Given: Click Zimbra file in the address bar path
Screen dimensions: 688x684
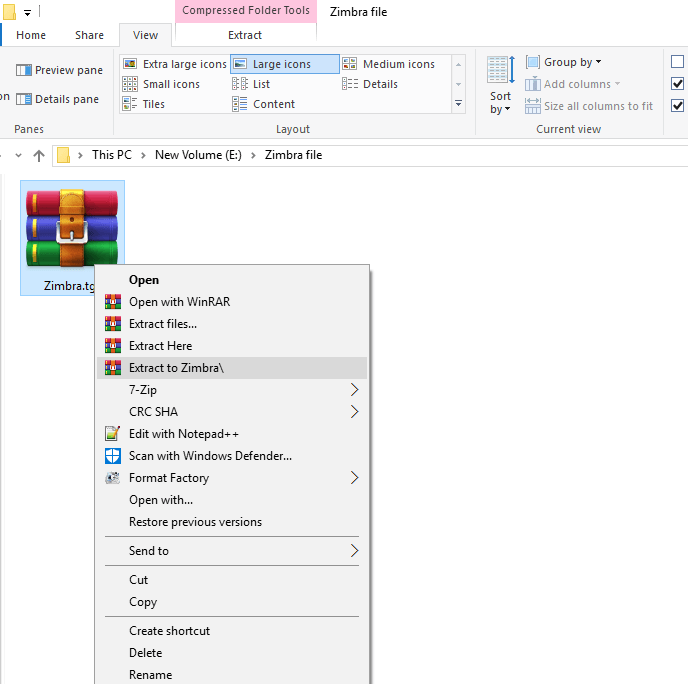Looking at the screenshot, I should tap(293, 155).
